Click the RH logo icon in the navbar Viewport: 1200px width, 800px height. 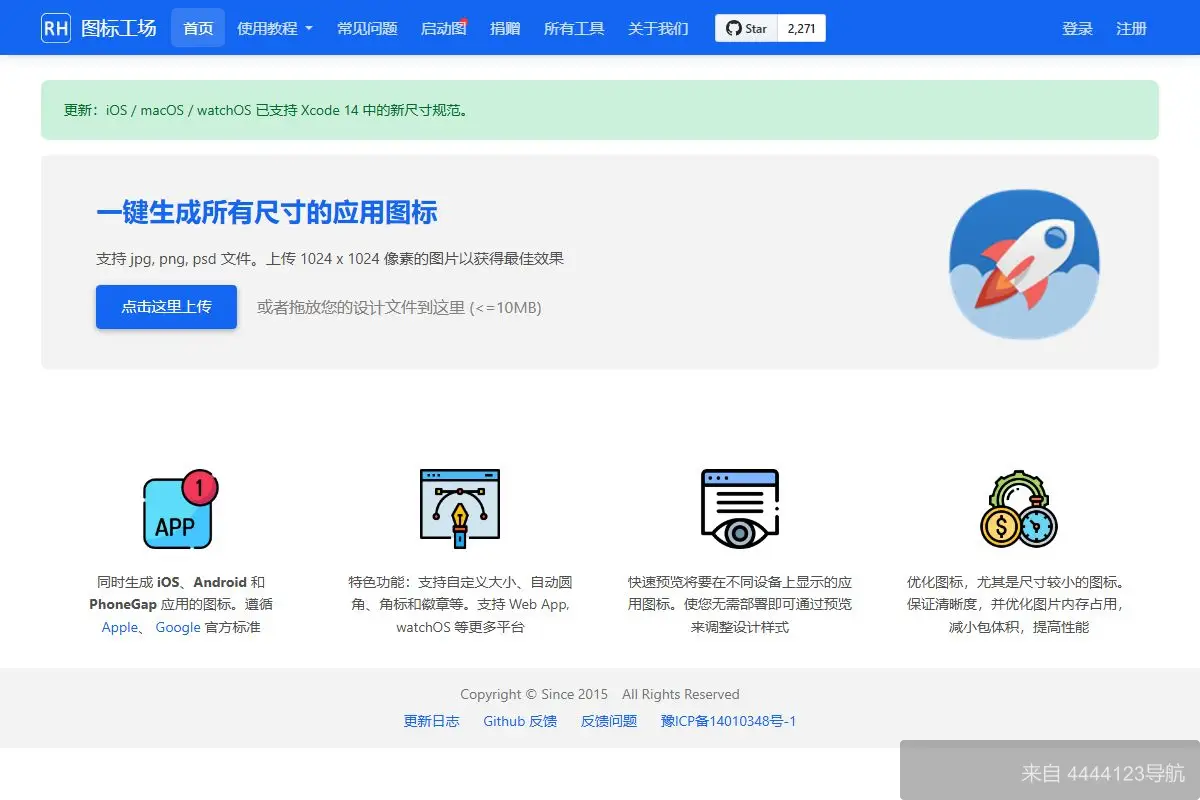coord(55,27)
